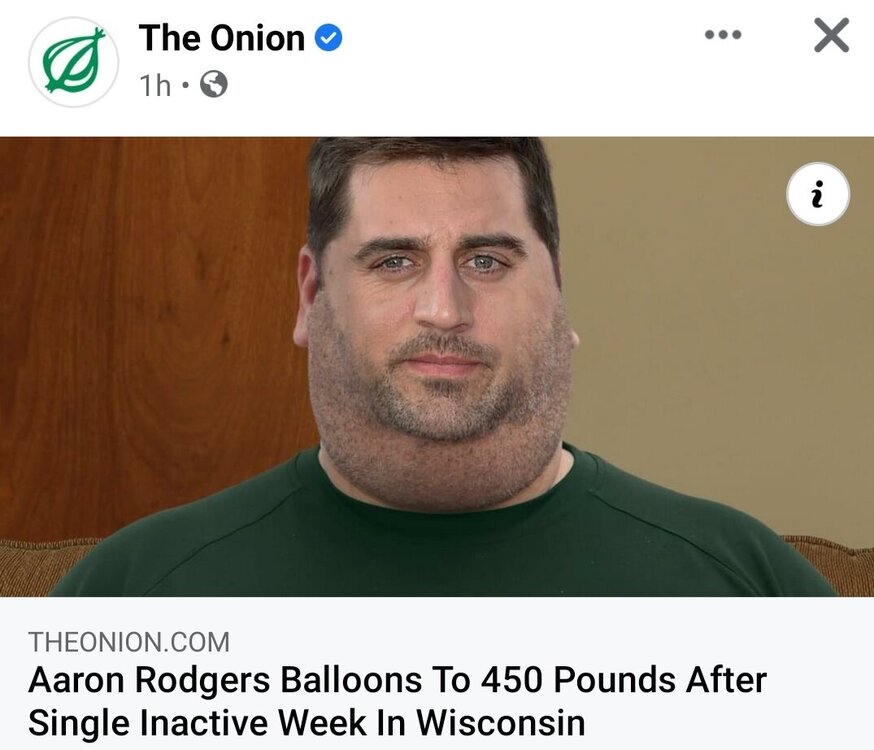Click the blue verified badge
The image size is (874, 750).
(329, 38)
